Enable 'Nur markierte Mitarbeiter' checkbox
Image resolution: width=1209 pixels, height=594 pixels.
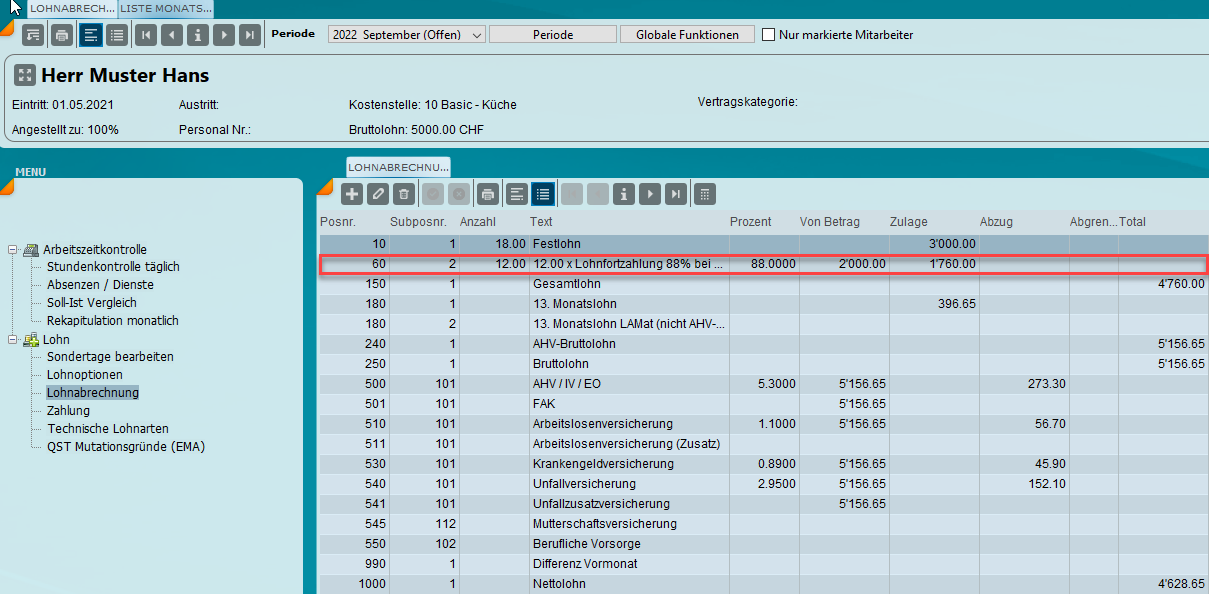pos(769,35)
